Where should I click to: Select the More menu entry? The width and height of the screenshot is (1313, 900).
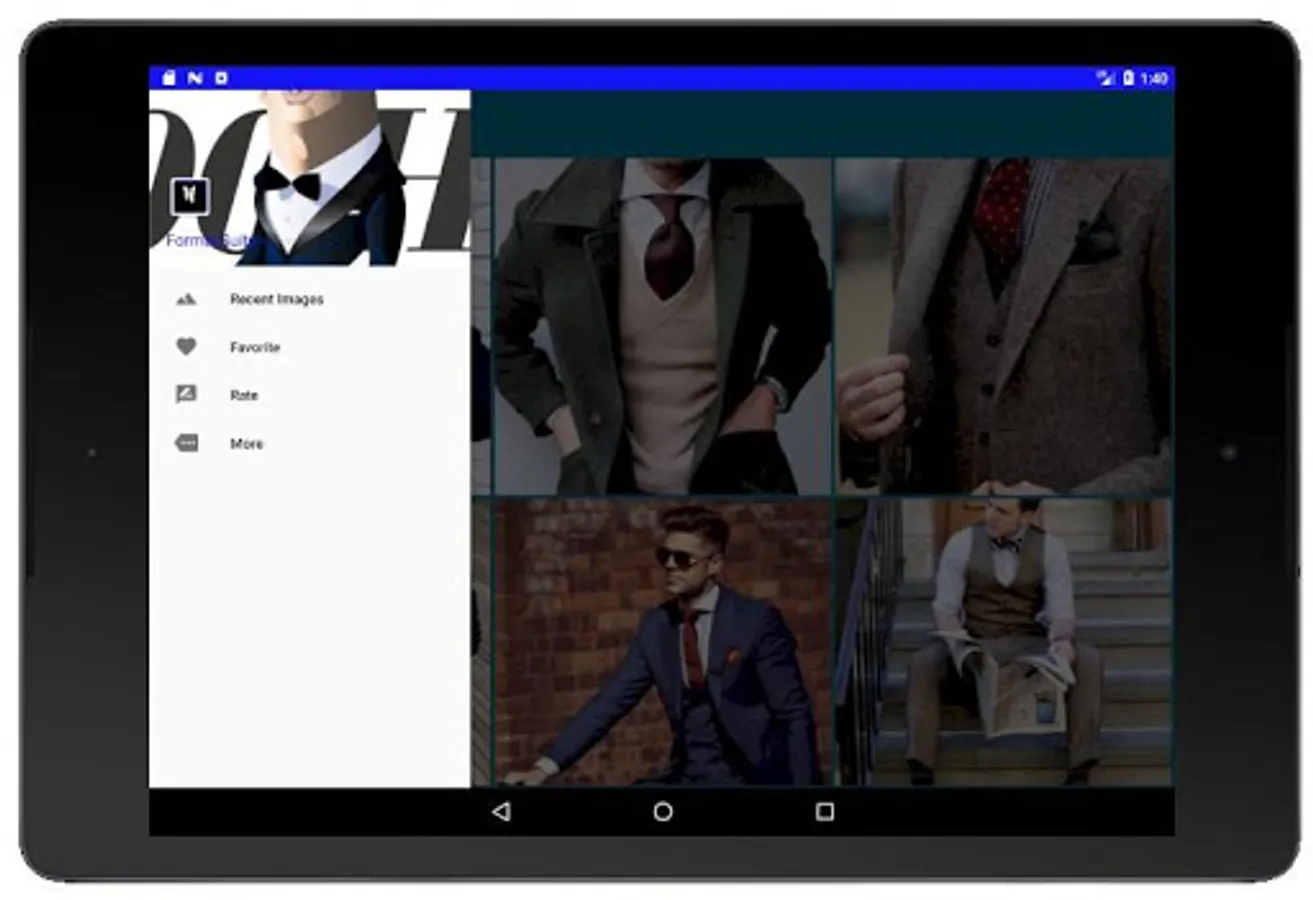(x=310, y=443)
